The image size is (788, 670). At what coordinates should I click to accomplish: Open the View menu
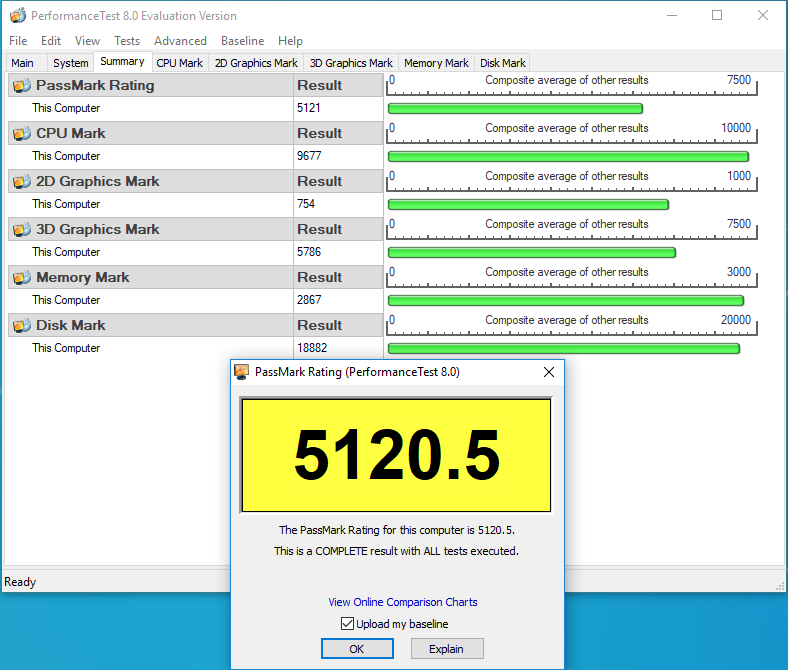(x=87, y=41)
